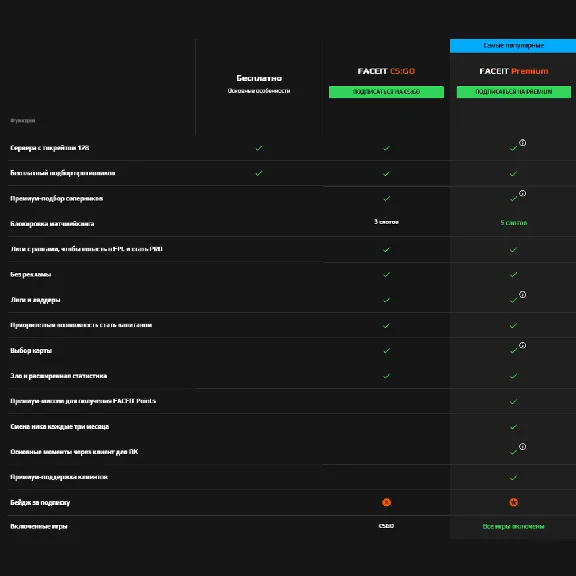The image size is (576, 576).
Task: Click the 'Без рекламы' feature label
Action: (31, 274)
